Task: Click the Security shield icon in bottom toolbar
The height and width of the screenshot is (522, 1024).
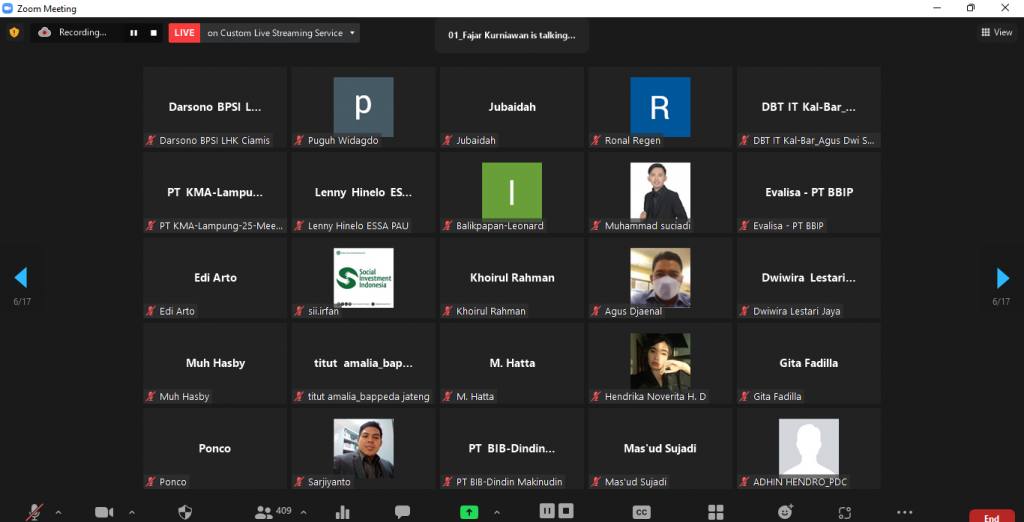Action: (x=185, y=512)
